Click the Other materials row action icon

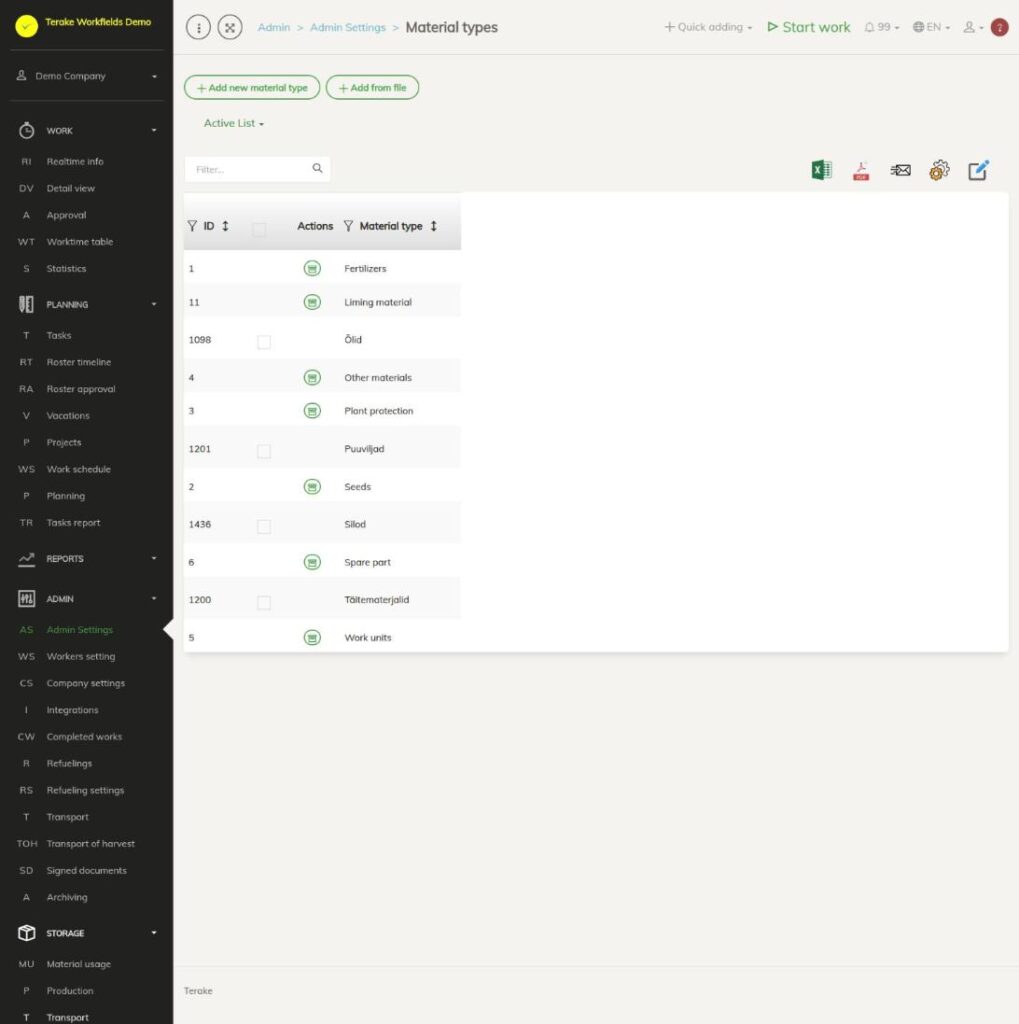(x=312, y=377)
